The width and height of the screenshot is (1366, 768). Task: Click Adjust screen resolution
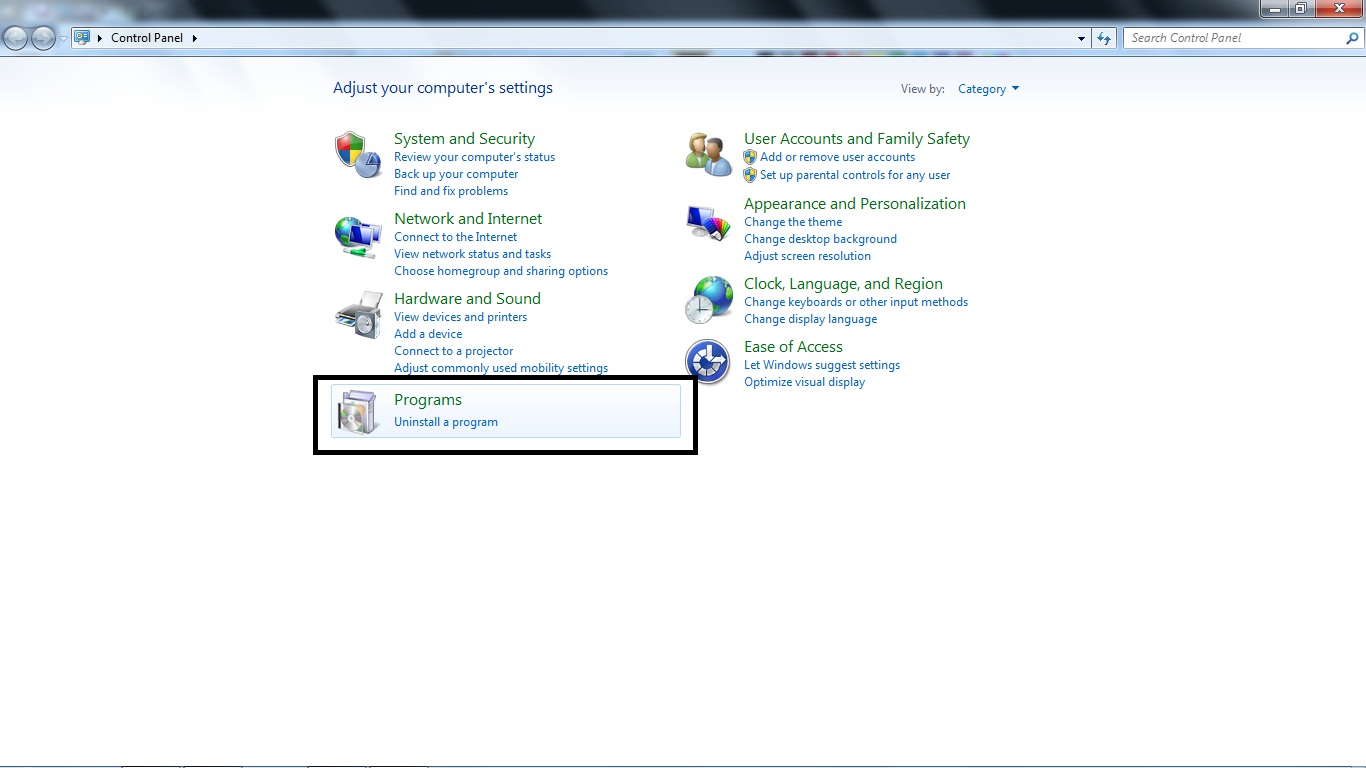(x=807, y=256)
